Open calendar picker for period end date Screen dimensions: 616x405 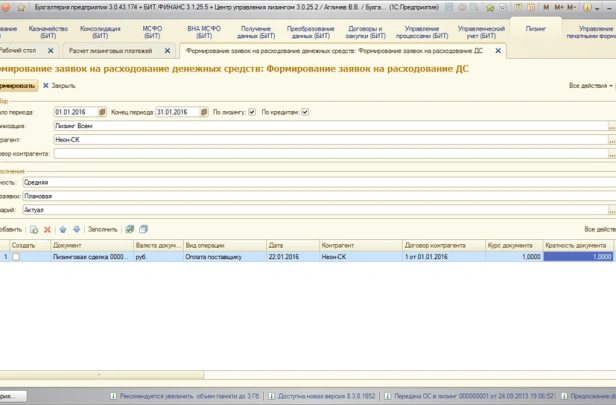(x=205, y=112)
